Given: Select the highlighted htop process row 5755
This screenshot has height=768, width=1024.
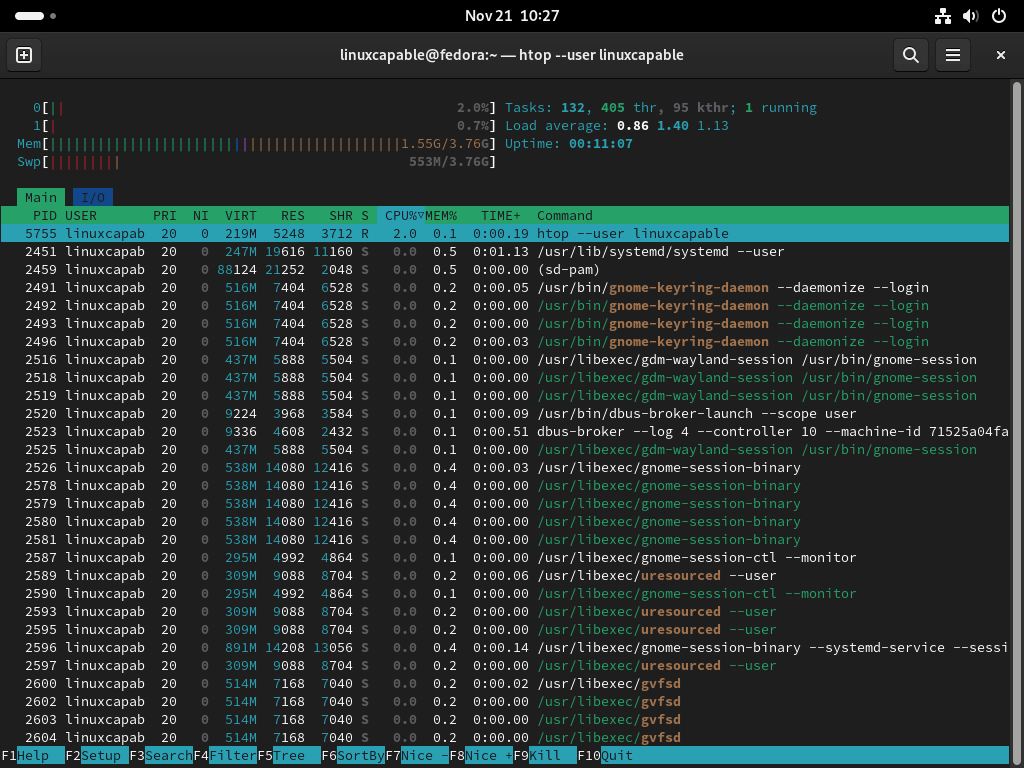Looking at the screenshot, I should pyautogui.click(x=300, y=233).
